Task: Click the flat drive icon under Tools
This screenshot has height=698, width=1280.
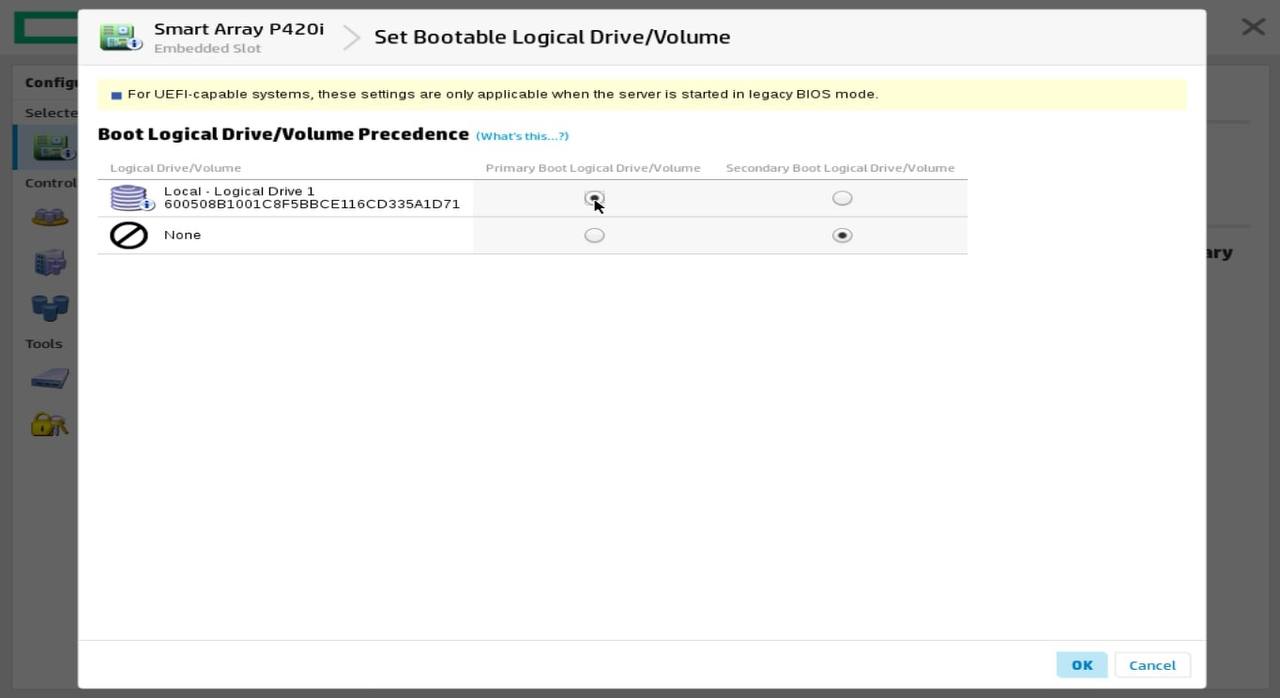Action: click(x=49, y=378)
